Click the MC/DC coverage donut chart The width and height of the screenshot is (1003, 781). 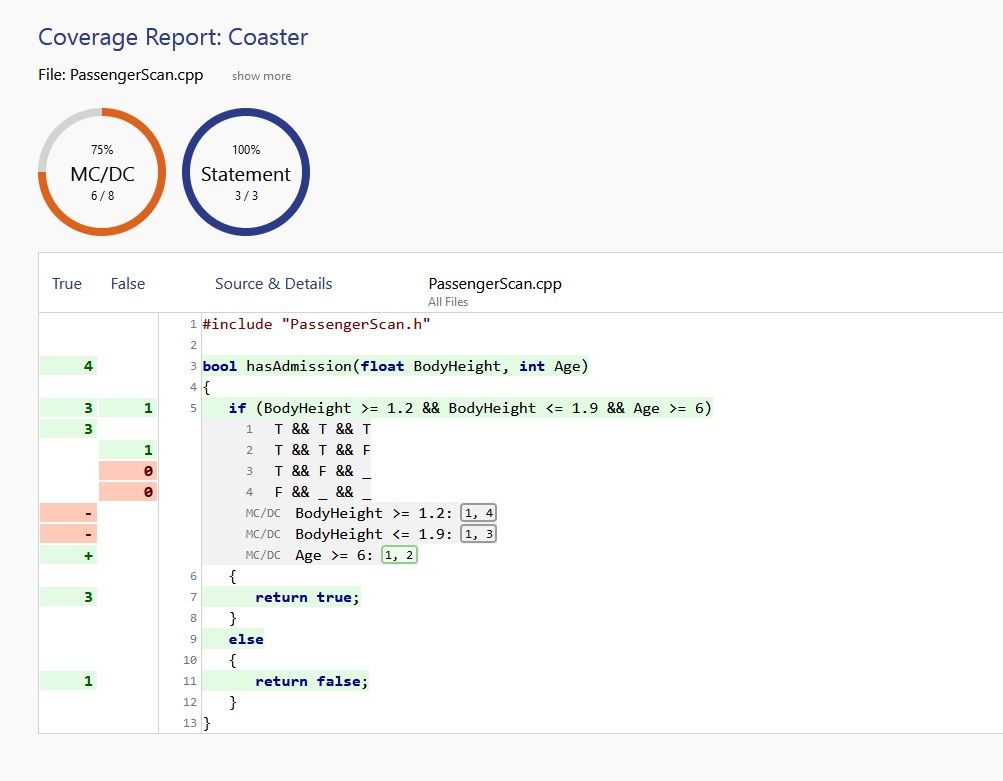click(x=101, y=171)
